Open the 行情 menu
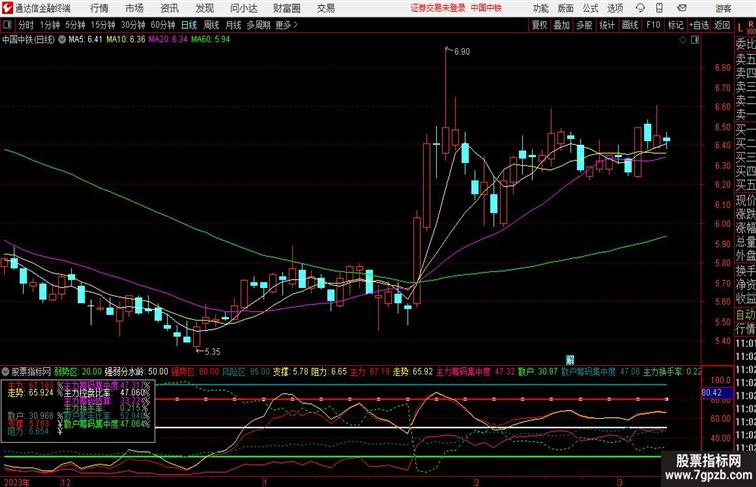The image size is (756, 487). [99, 8]
